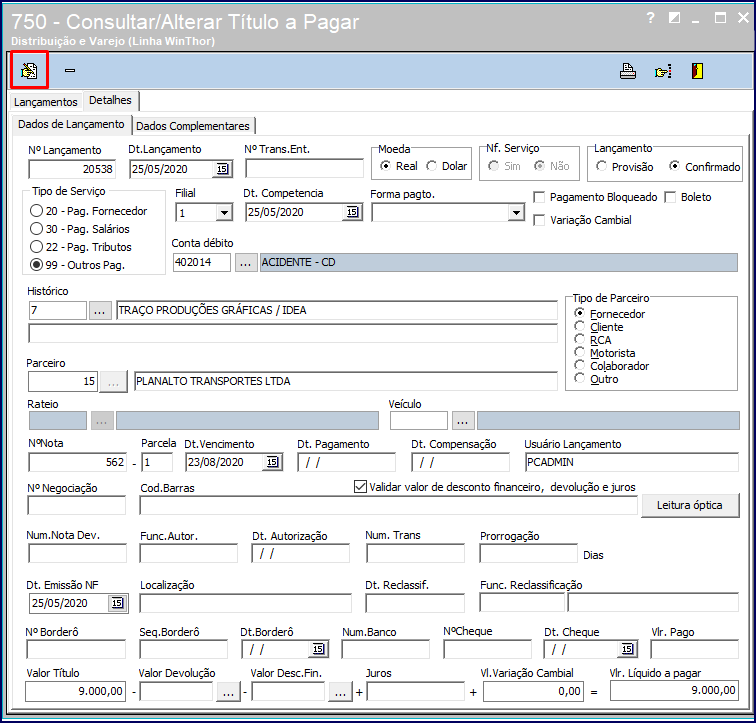Click the Conta débito code field

click(x=202, y=262)
